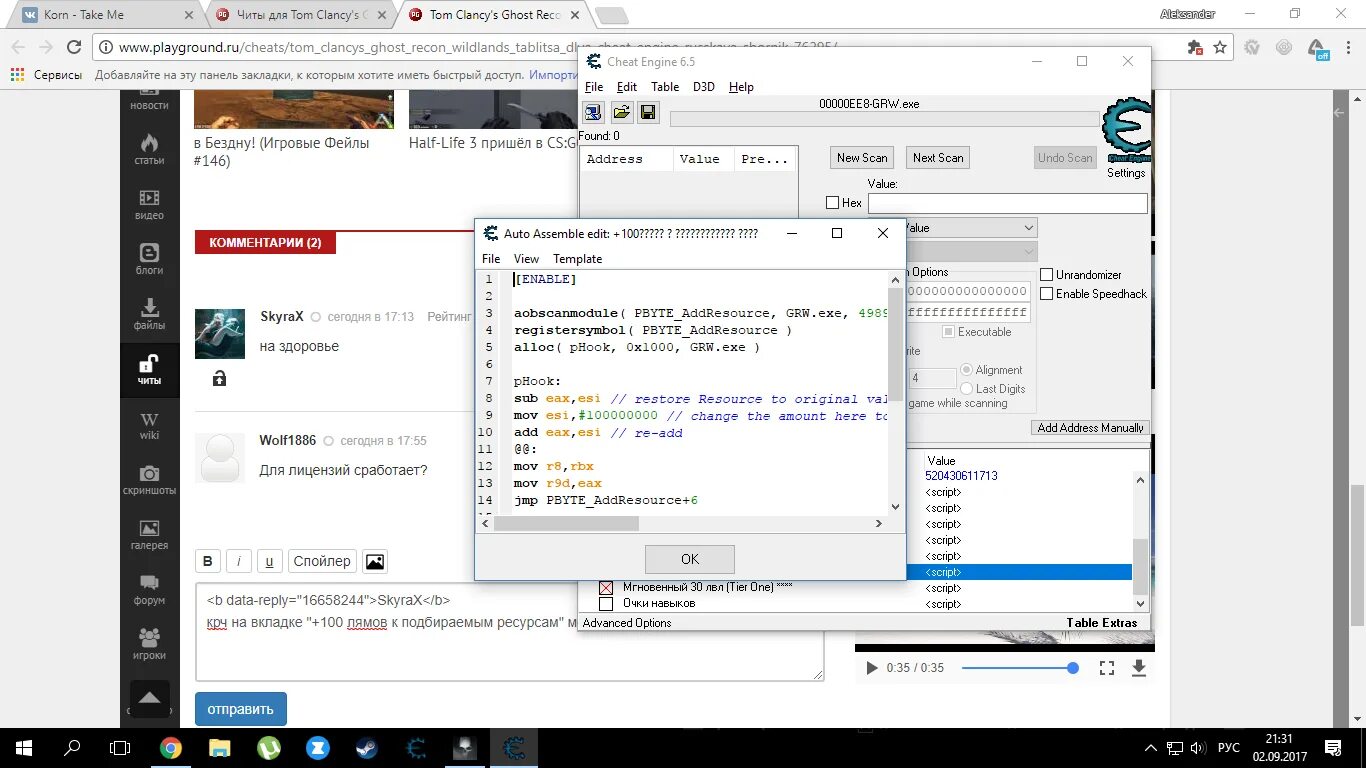Open D3D menu in Cheat Engine
Viewport: 1366px width, 768px height.
[x=704, y=87]
